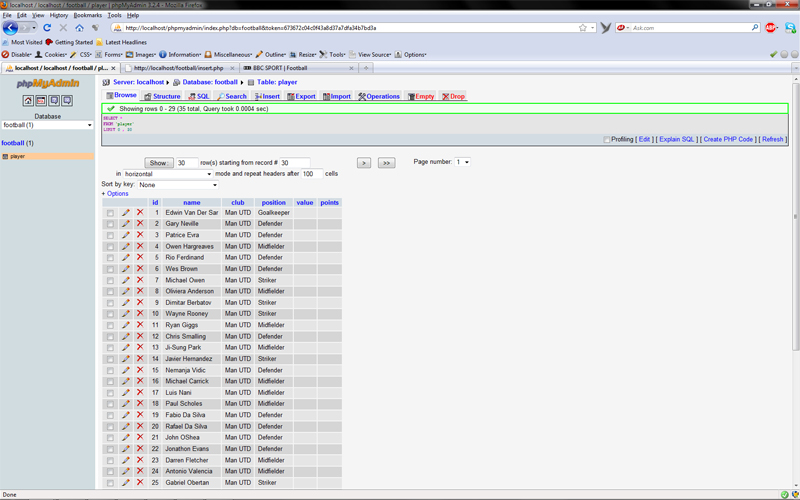Edit pencil for Patrice Evra
This screenshot has height=500, width=800.
pos(126,235)
